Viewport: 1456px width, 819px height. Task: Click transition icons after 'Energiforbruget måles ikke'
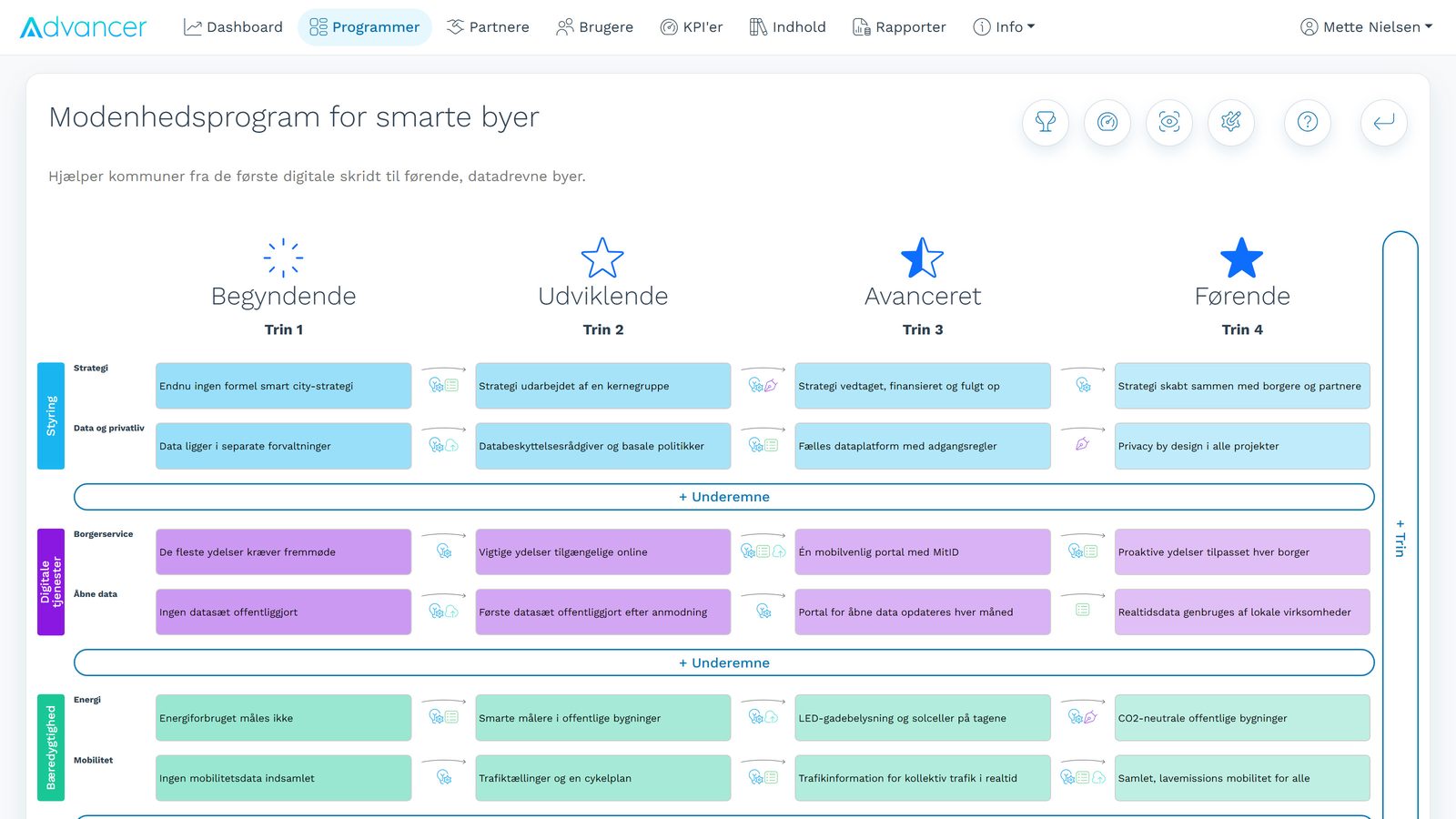click(444, 717)
